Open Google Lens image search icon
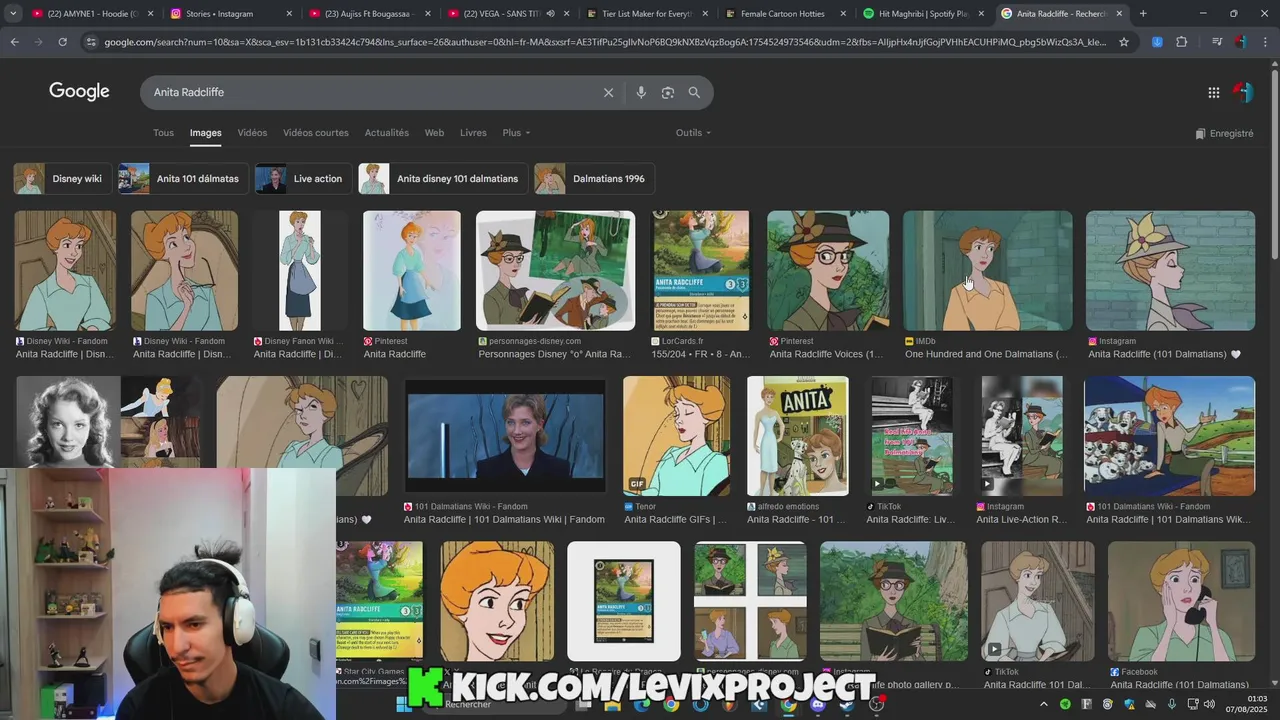The image size is (1280, 720). coord(668,92)
